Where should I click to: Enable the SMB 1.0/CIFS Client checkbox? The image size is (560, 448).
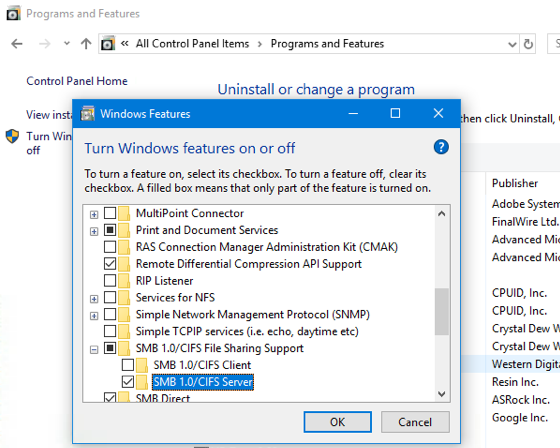128,365
